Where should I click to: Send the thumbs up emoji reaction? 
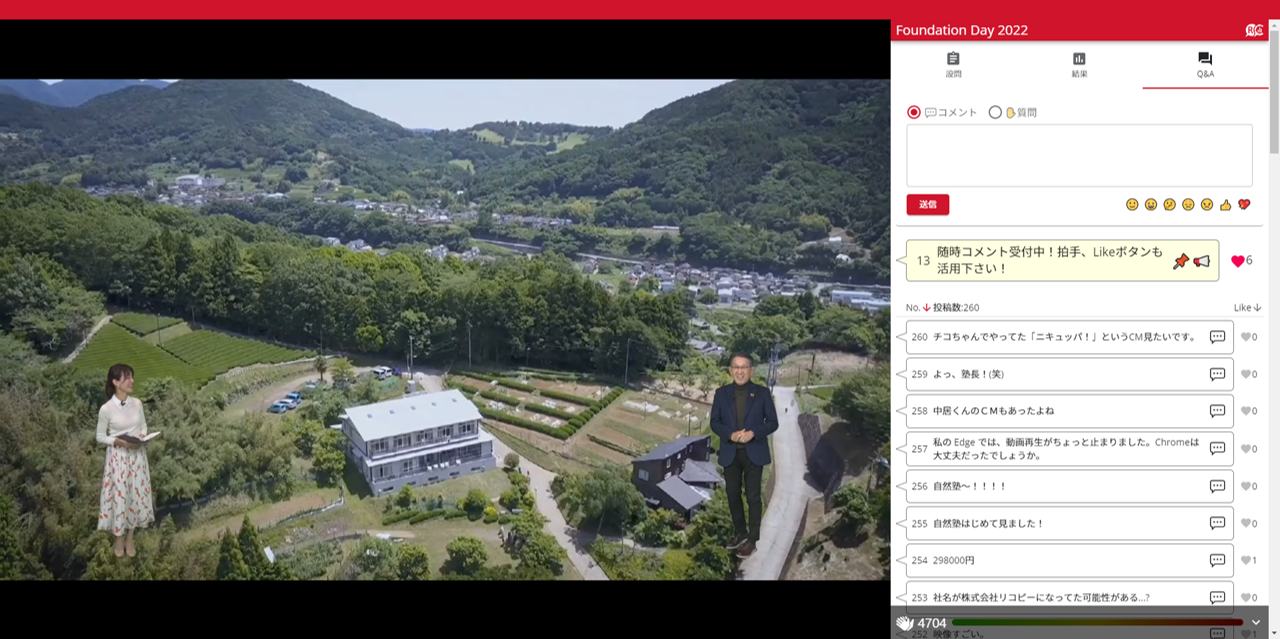tap(1226, 204)
